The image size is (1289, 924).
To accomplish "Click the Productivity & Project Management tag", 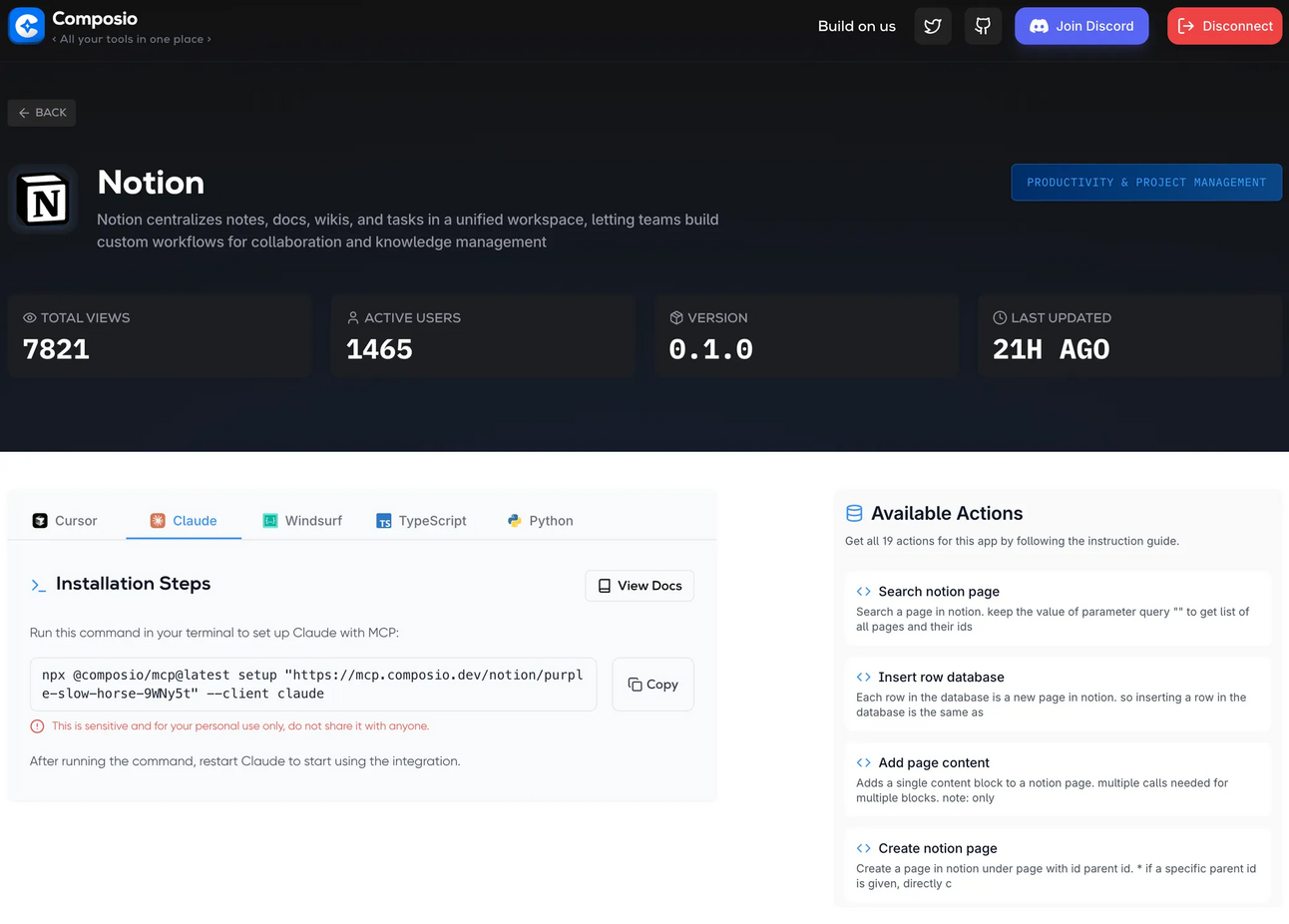I will point(1146,183).
